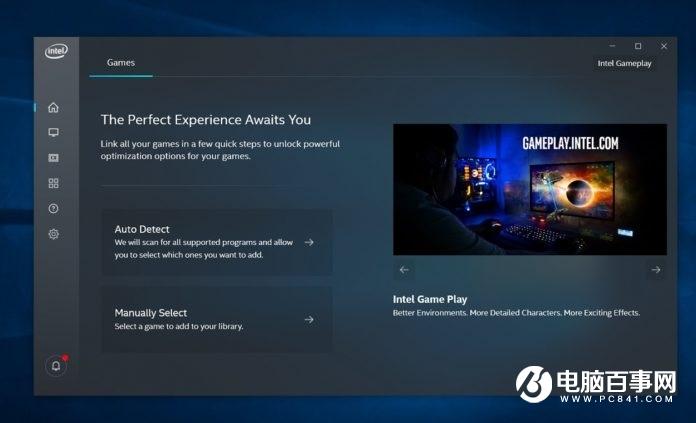The height and width of the screenshot is (423, 696).
Task: Choose the Auto Detect option
Action: (217, 242)
